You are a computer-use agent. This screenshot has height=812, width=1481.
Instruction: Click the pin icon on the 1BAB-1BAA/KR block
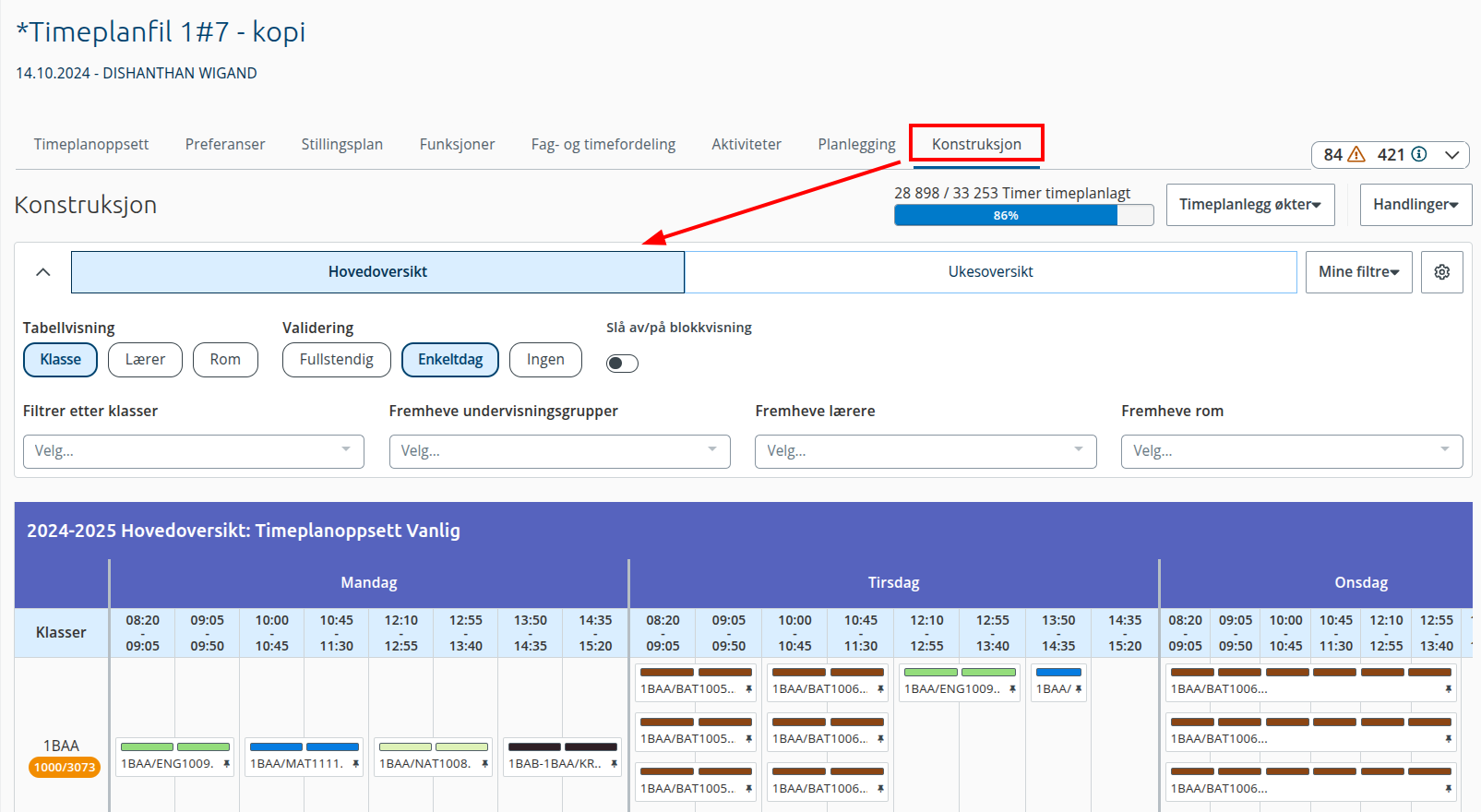click(x=614, y=764)
